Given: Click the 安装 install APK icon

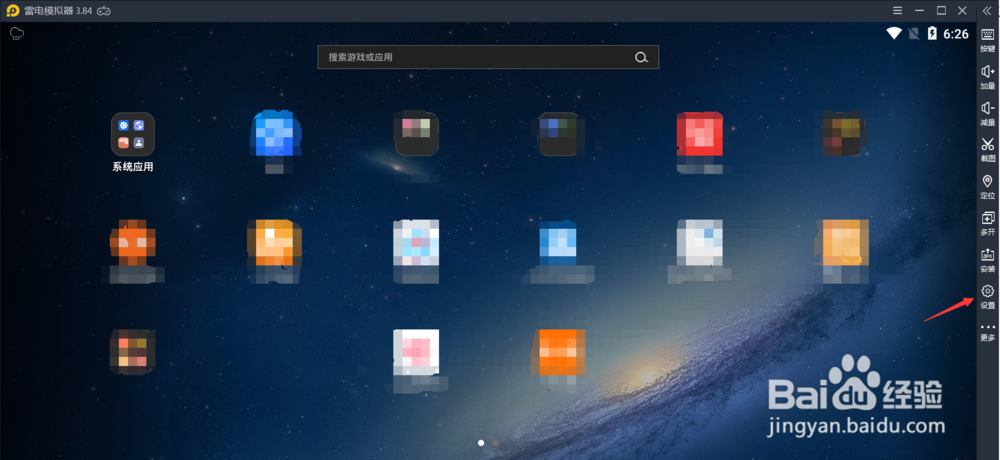Looking at the screenshot, I should [987, 260].
